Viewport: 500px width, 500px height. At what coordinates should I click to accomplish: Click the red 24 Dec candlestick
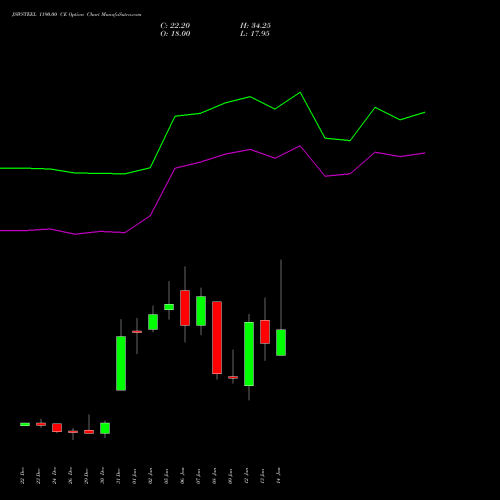(57, 428)
